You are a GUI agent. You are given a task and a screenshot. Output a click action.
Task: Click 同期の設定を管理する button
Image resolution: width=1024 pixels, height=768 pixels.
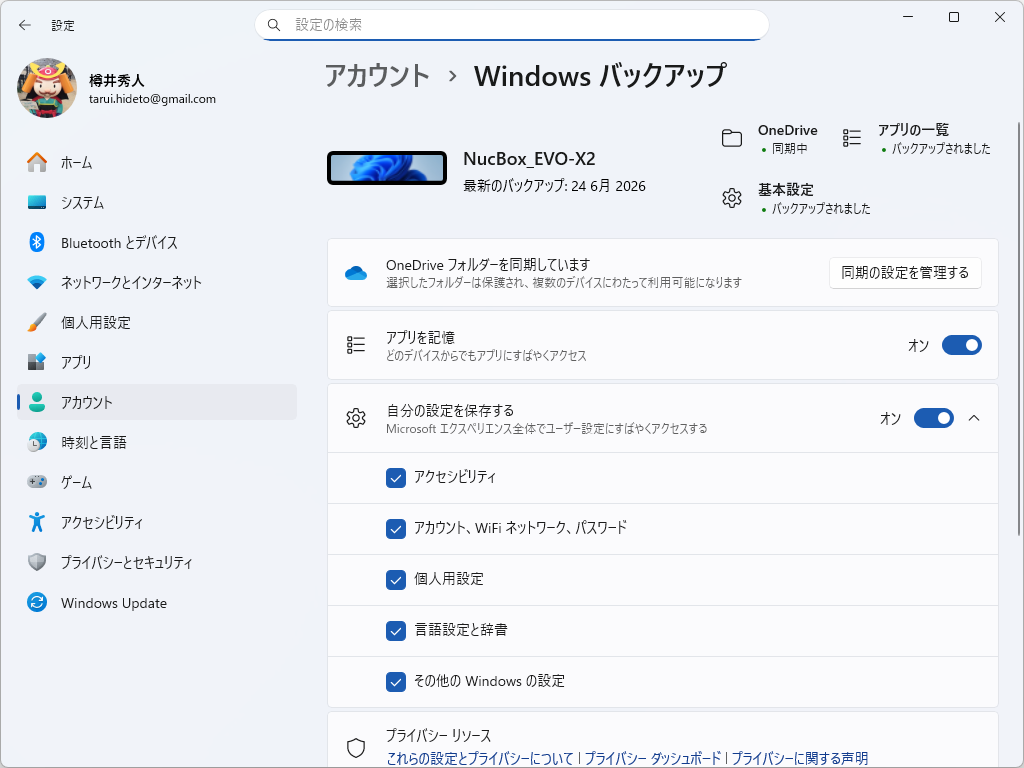pos(905,273)
